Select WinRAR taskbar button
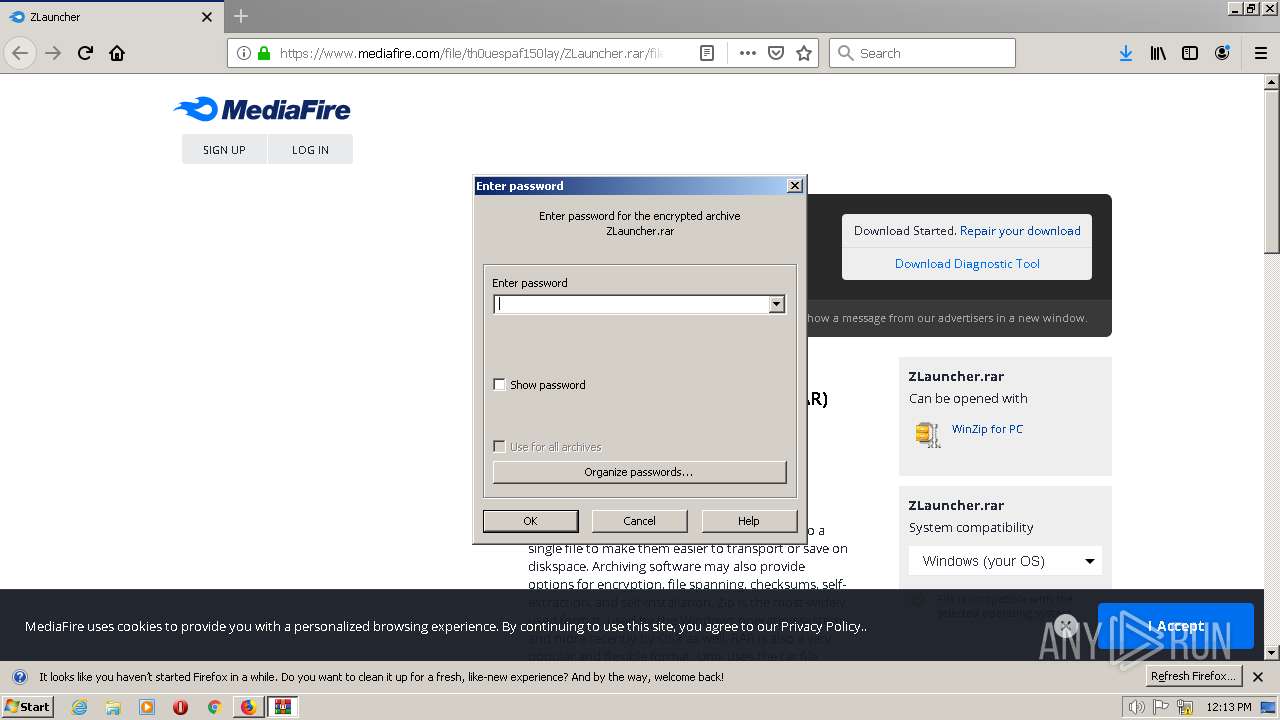This screenshot has height=720, width=1280. point(283,707)
